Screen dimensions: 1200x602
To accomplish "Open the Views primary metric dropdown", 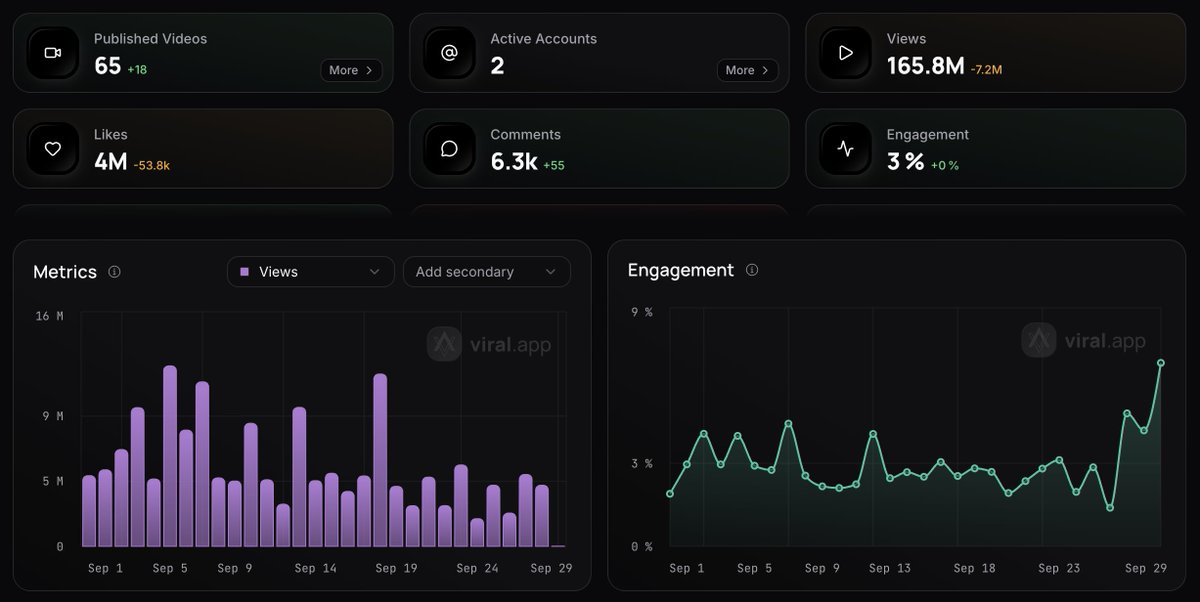I will (310, 272).
